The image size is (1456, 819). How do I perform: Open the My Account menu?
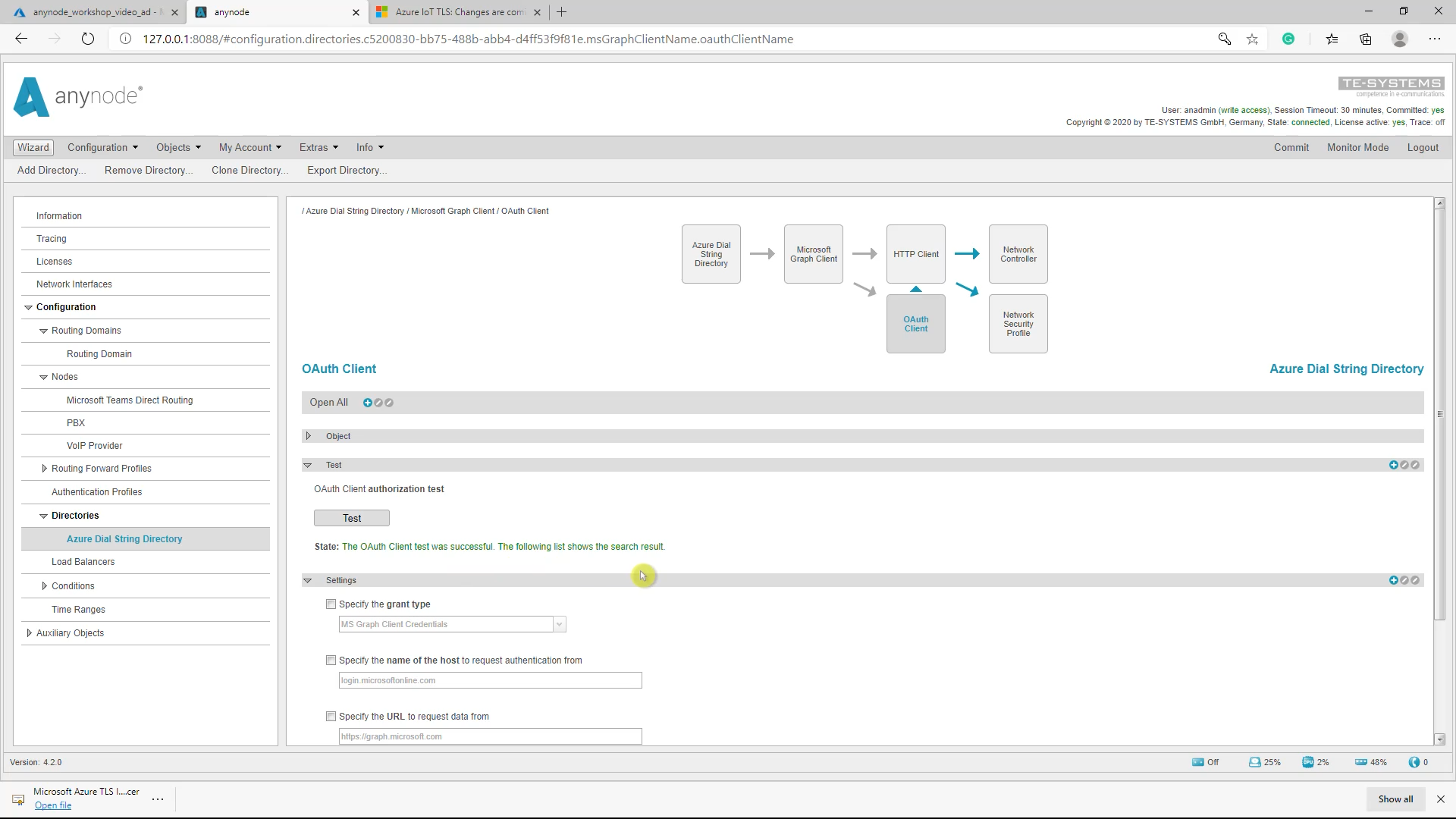(249, 147)
